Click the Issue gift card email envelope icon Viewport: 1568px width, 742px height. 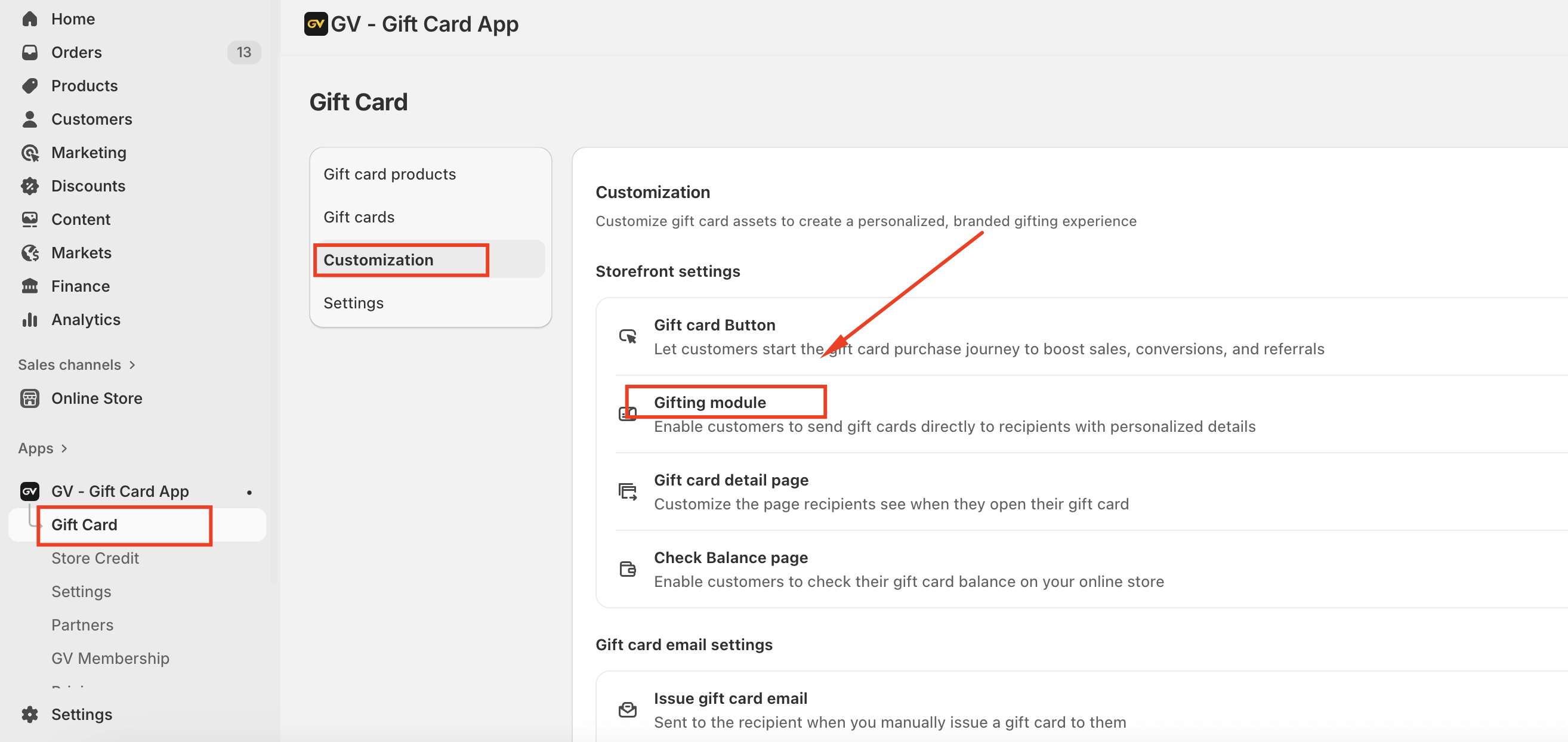(x=628, y=709)
